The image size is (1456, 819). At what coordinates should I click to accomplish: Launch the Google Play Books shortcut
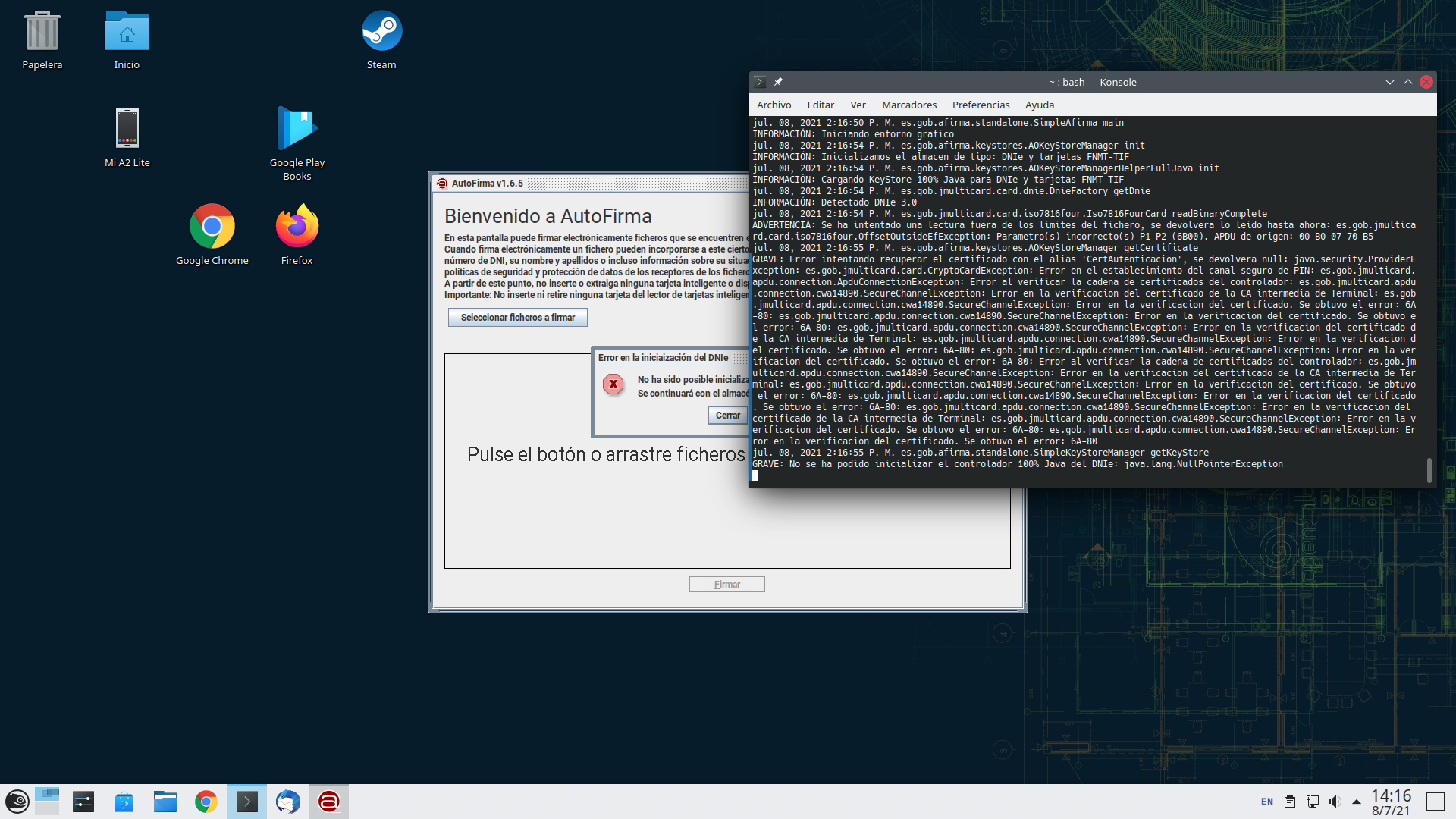pos(297,129)
